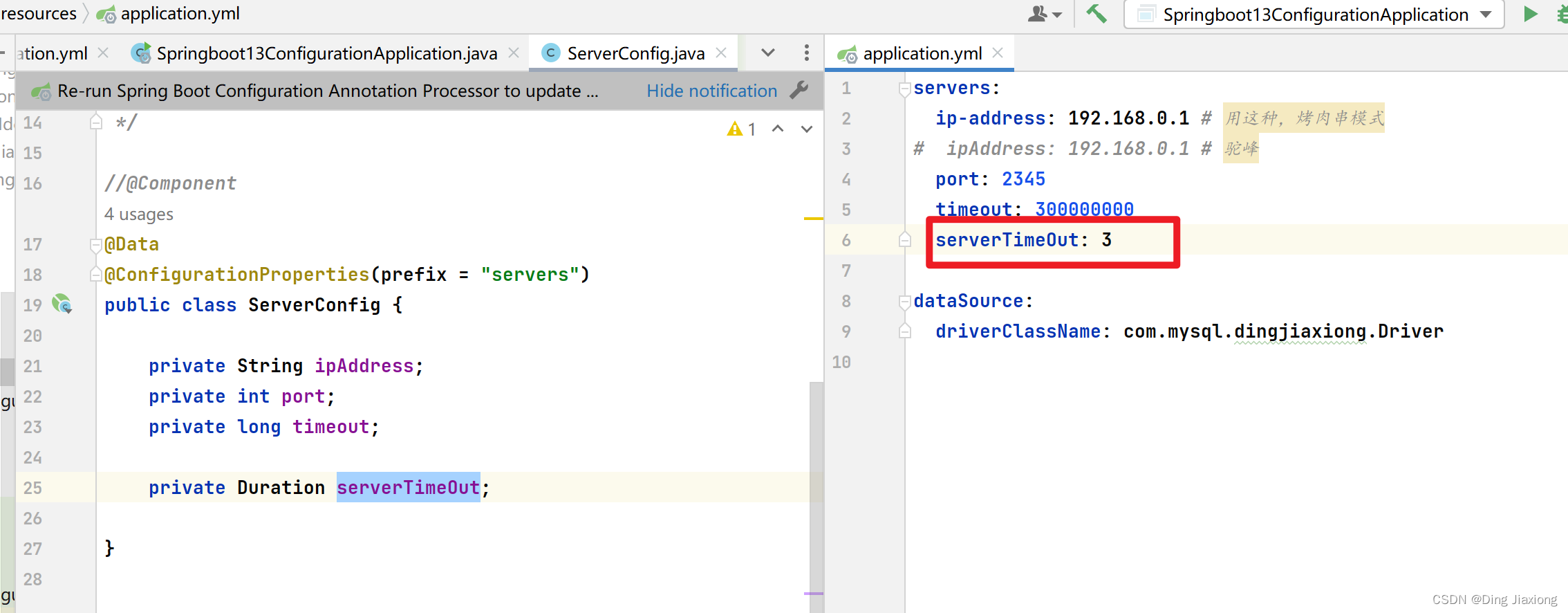Viewport: 1568px width, 613px height.
Task: Click the driverClassName key
Action: click(1018, 331)
